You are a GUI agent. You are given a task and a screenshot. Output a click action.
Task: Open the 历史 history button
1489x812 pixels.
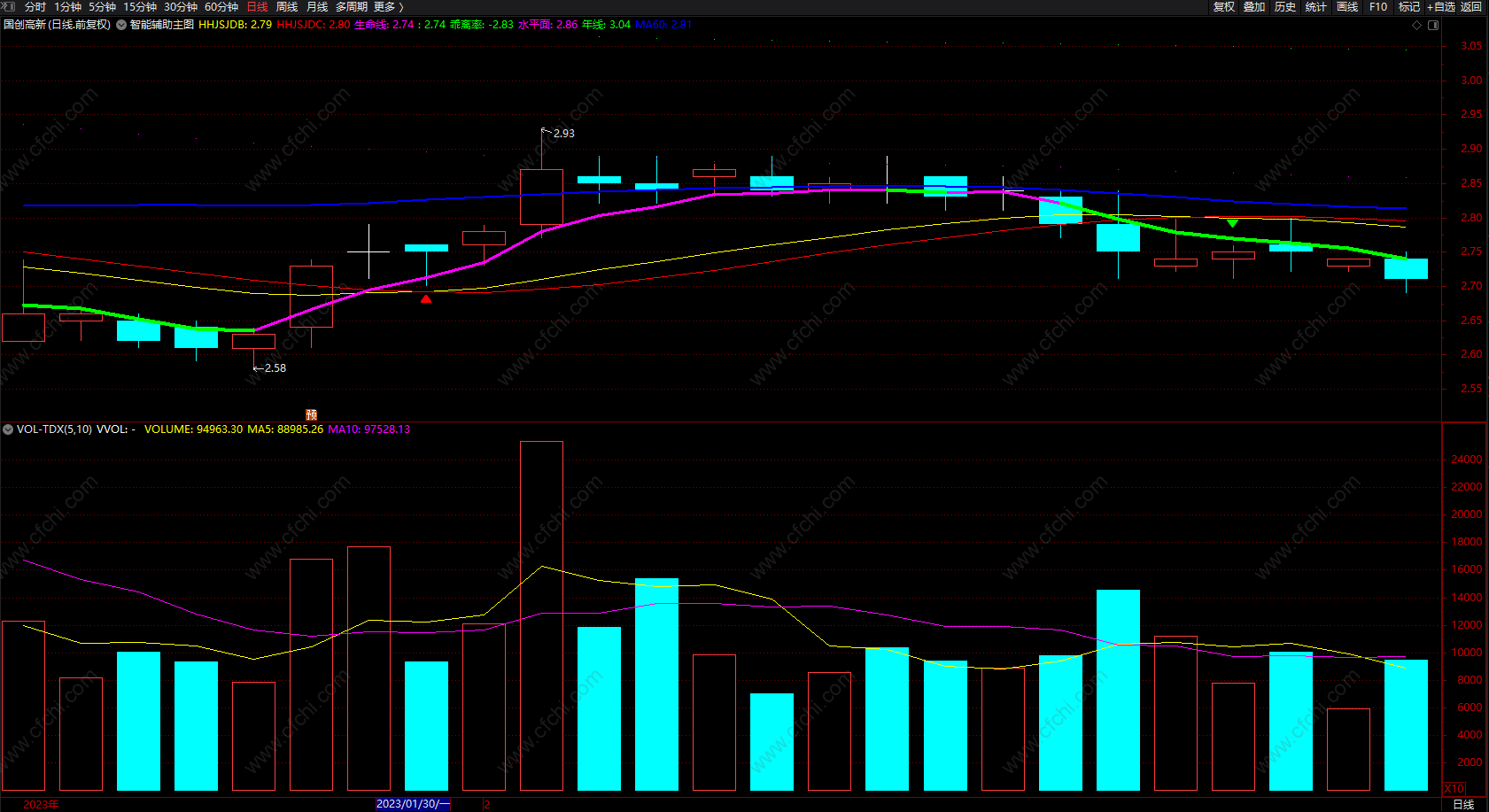1285,7
